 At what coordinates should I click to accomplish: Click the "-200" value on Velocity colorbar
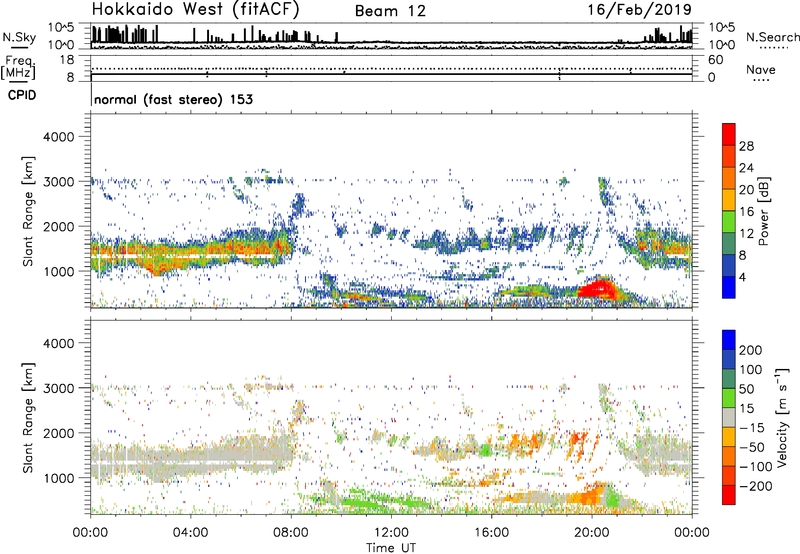pyautogui.click(x=755, y=486)
